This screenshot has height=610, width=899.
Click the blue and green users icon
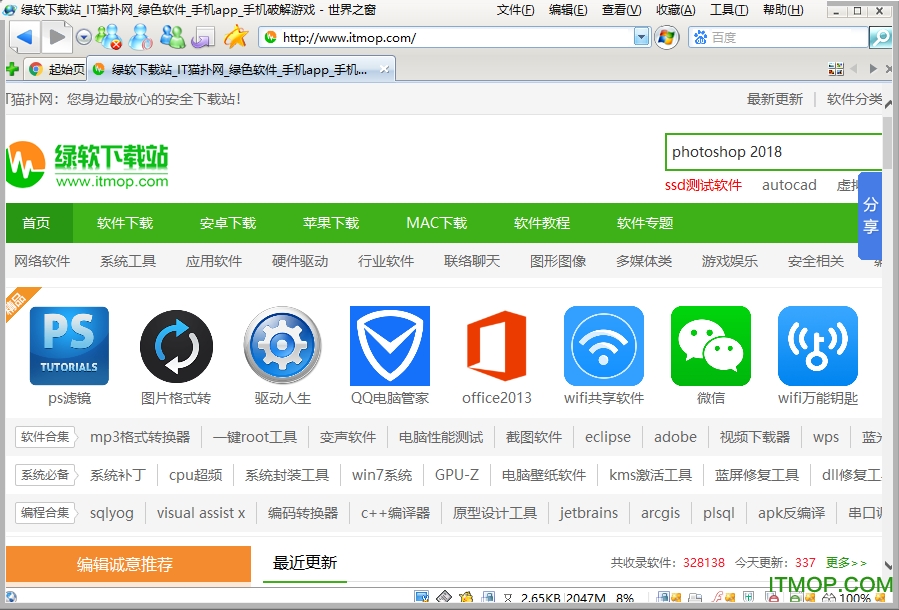pos(173,37)
